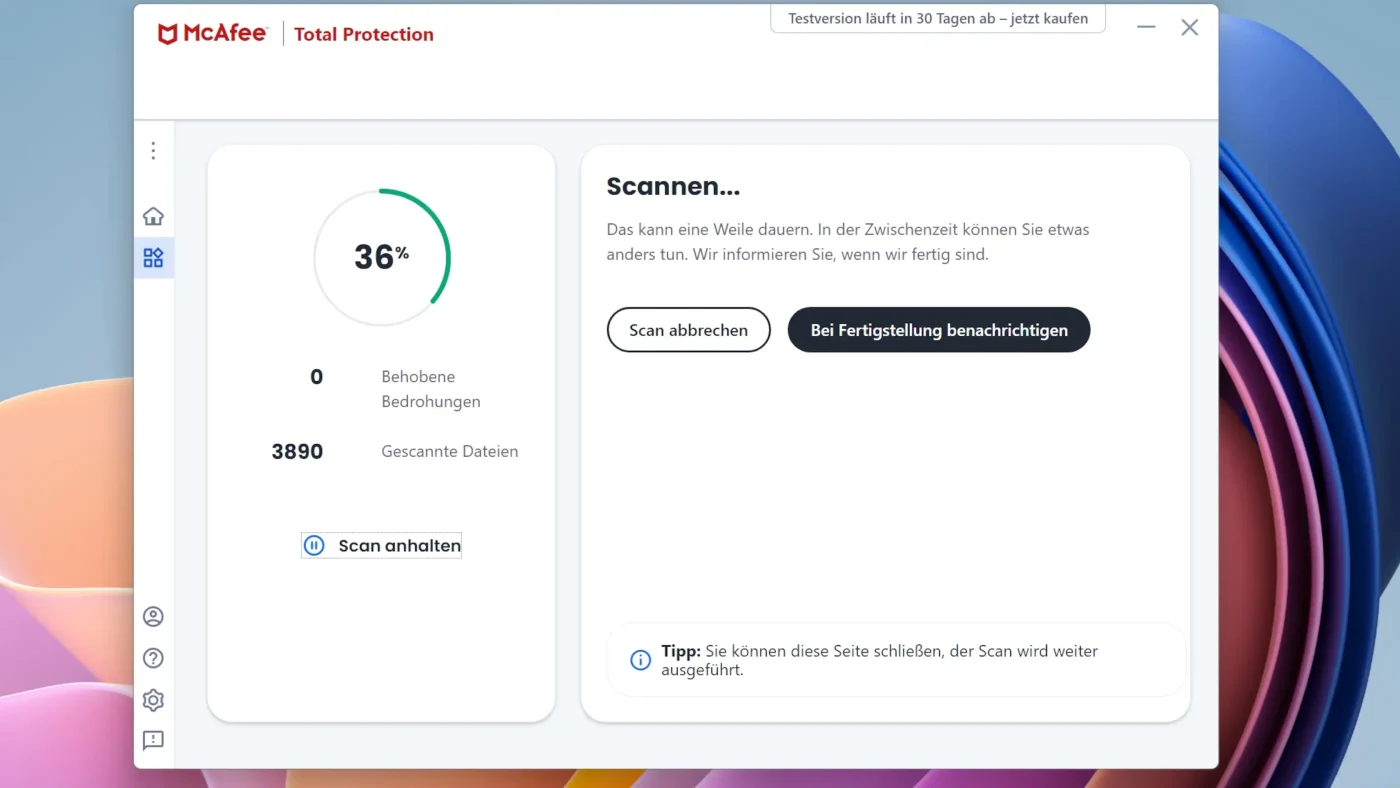Viewport: 1400px width, 788px height.
Task: Open the account profile icon
Action: (x=153, y=617)
